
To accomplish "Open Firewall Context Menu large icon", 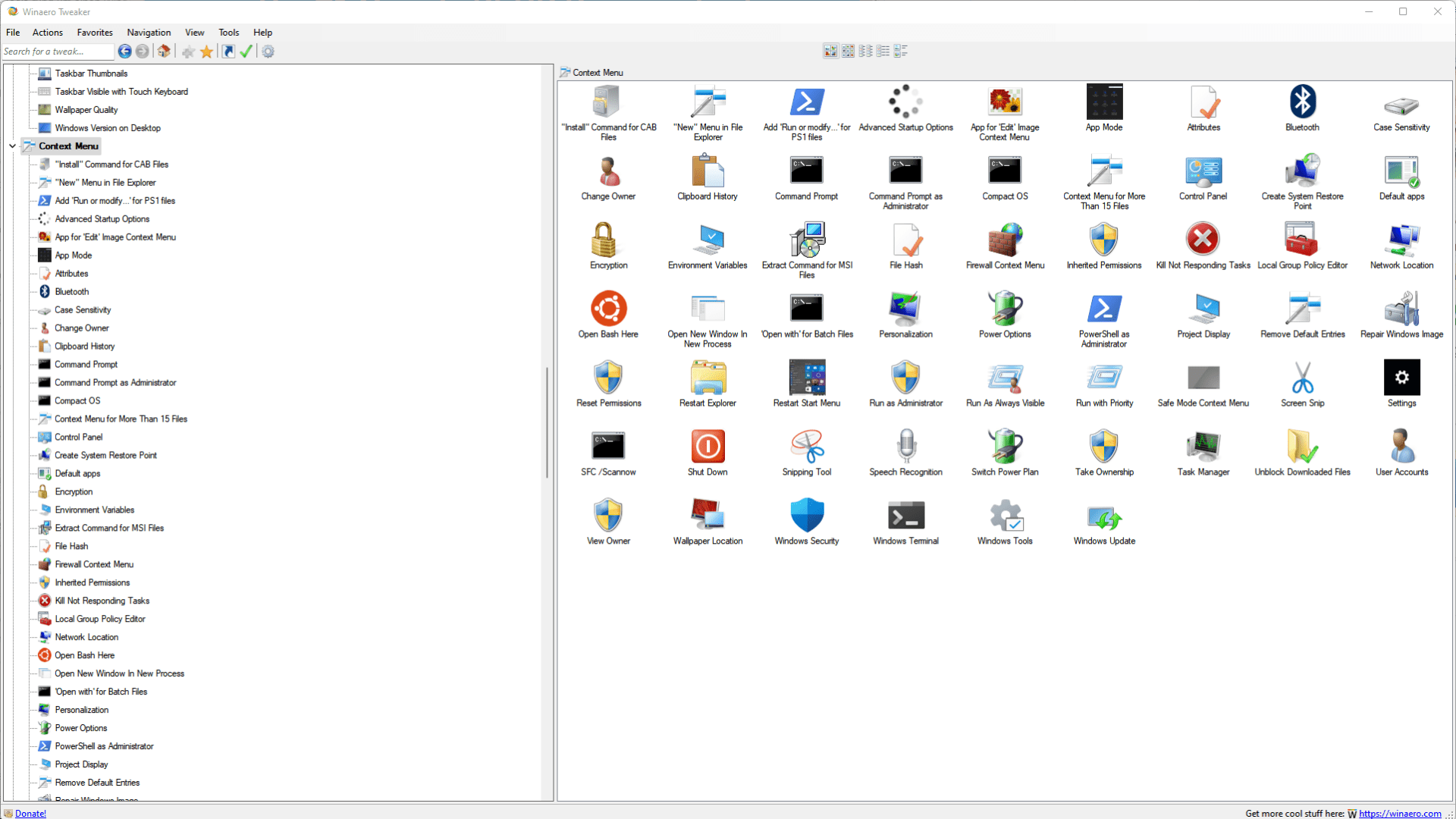I will [x=1005, y=240].
